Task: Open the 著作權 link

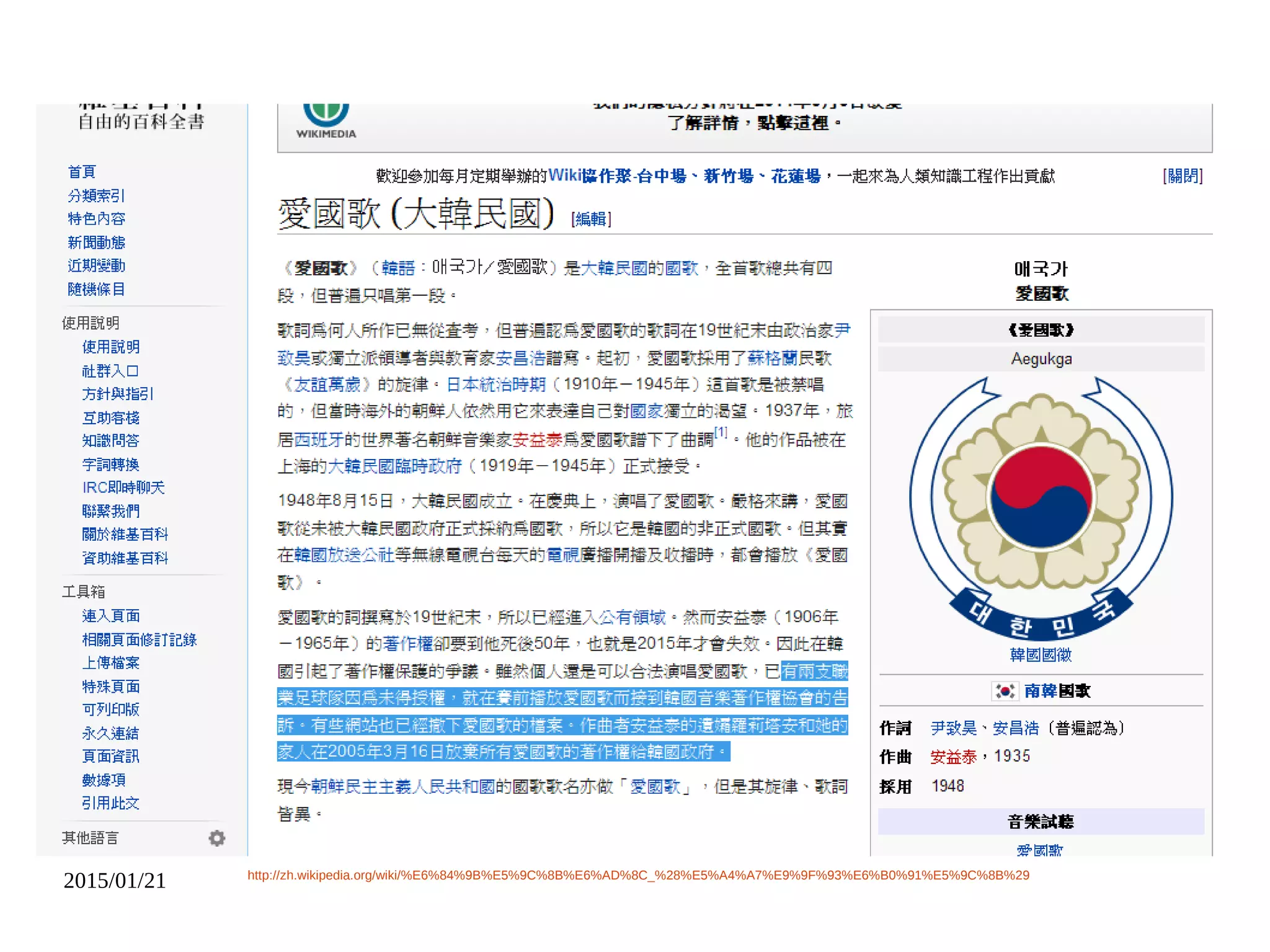Action: 407,644
